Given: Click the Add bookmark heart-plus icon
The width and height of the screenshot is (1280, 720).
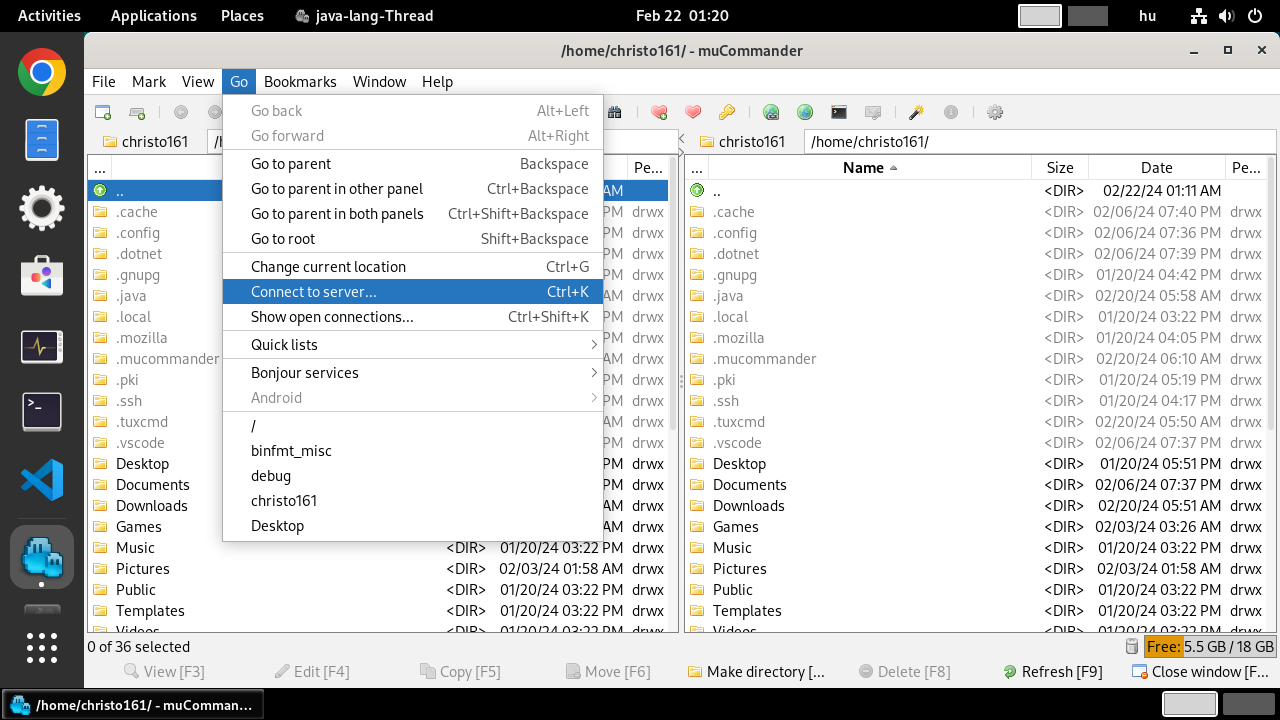Looking at the screenshot, I should click(659, 113).
